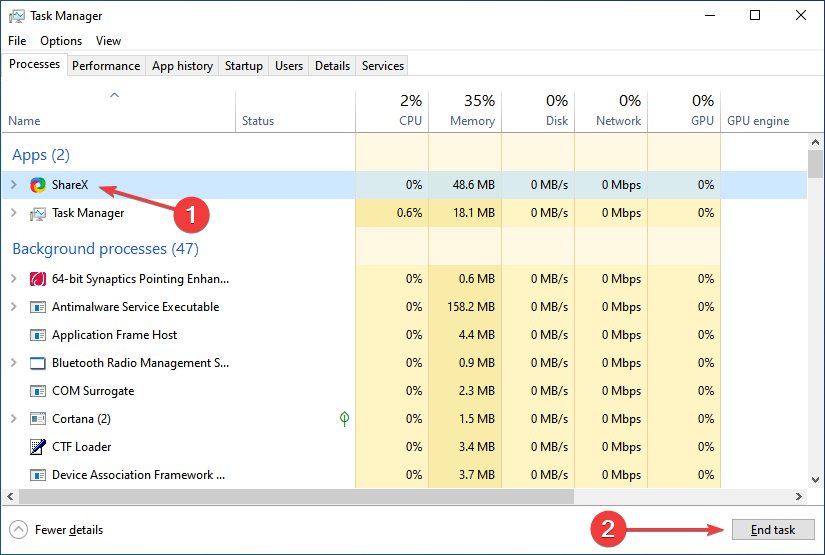The height and width of the screenshot is (555, 825).
Task: Click the CTF Loader pen icon
Action: pyautogui.click(x=38, y=447)
